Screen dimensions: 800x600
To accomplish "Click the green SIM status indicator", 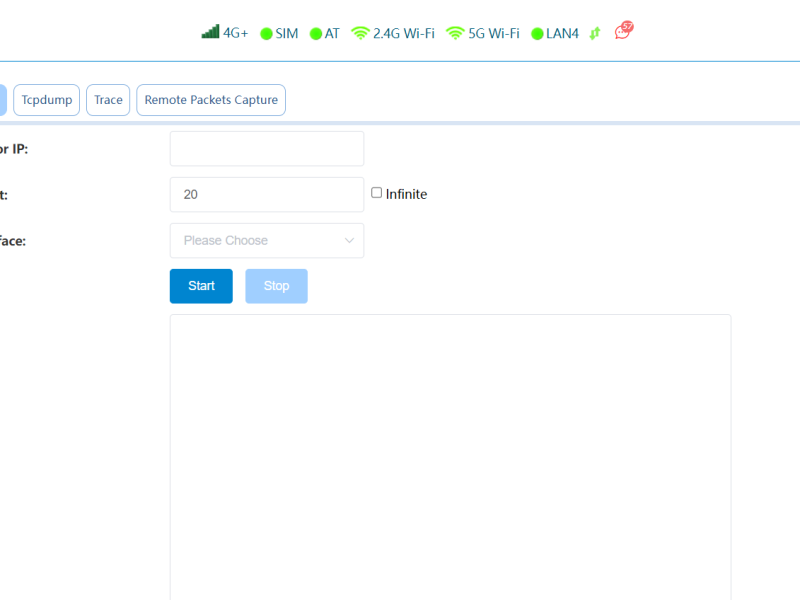I will (266, 34).
